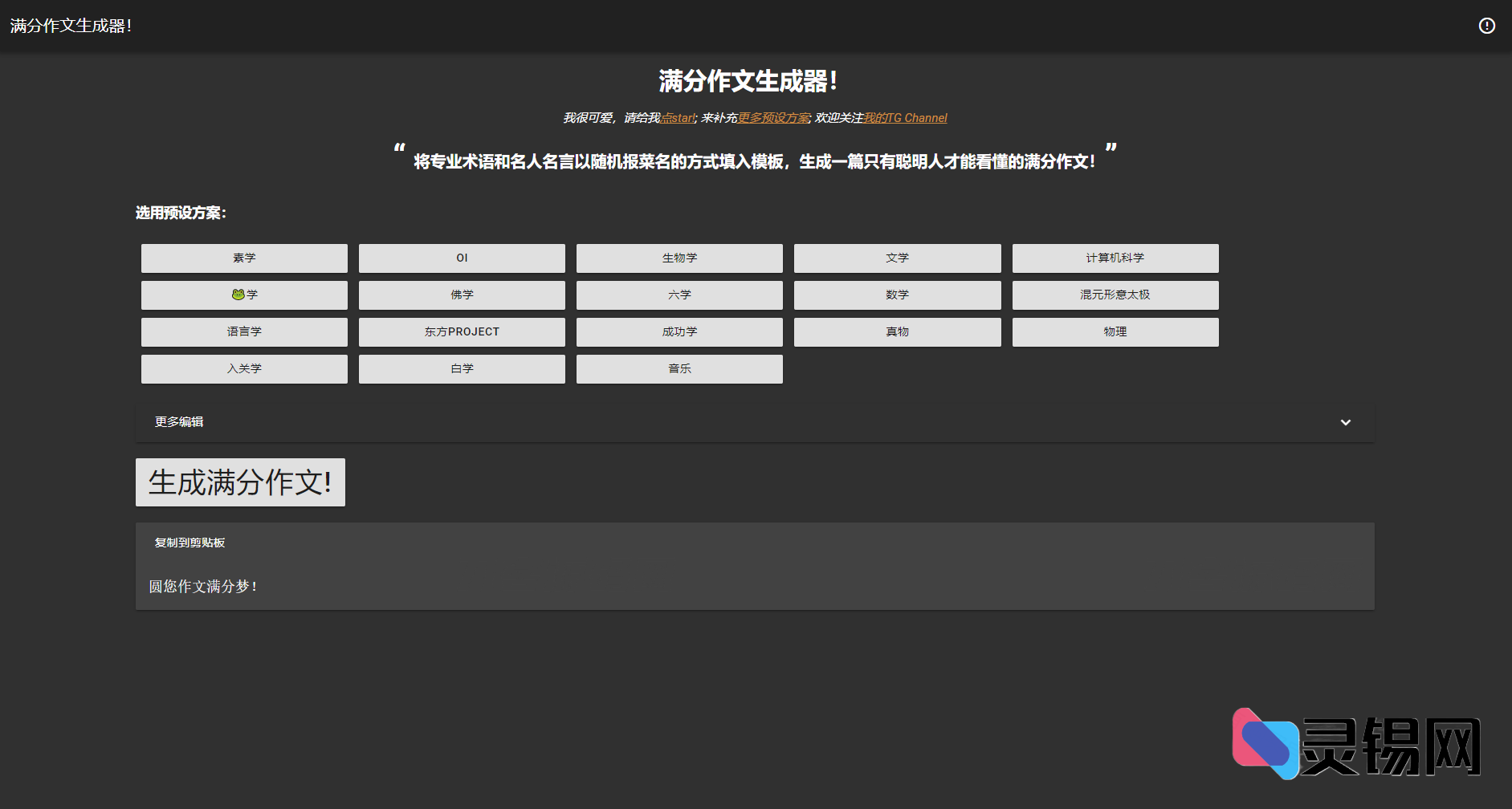This screenshot has height=809, width=1512.
Task: Open the 点star link
Action: (x=677, y=117)
